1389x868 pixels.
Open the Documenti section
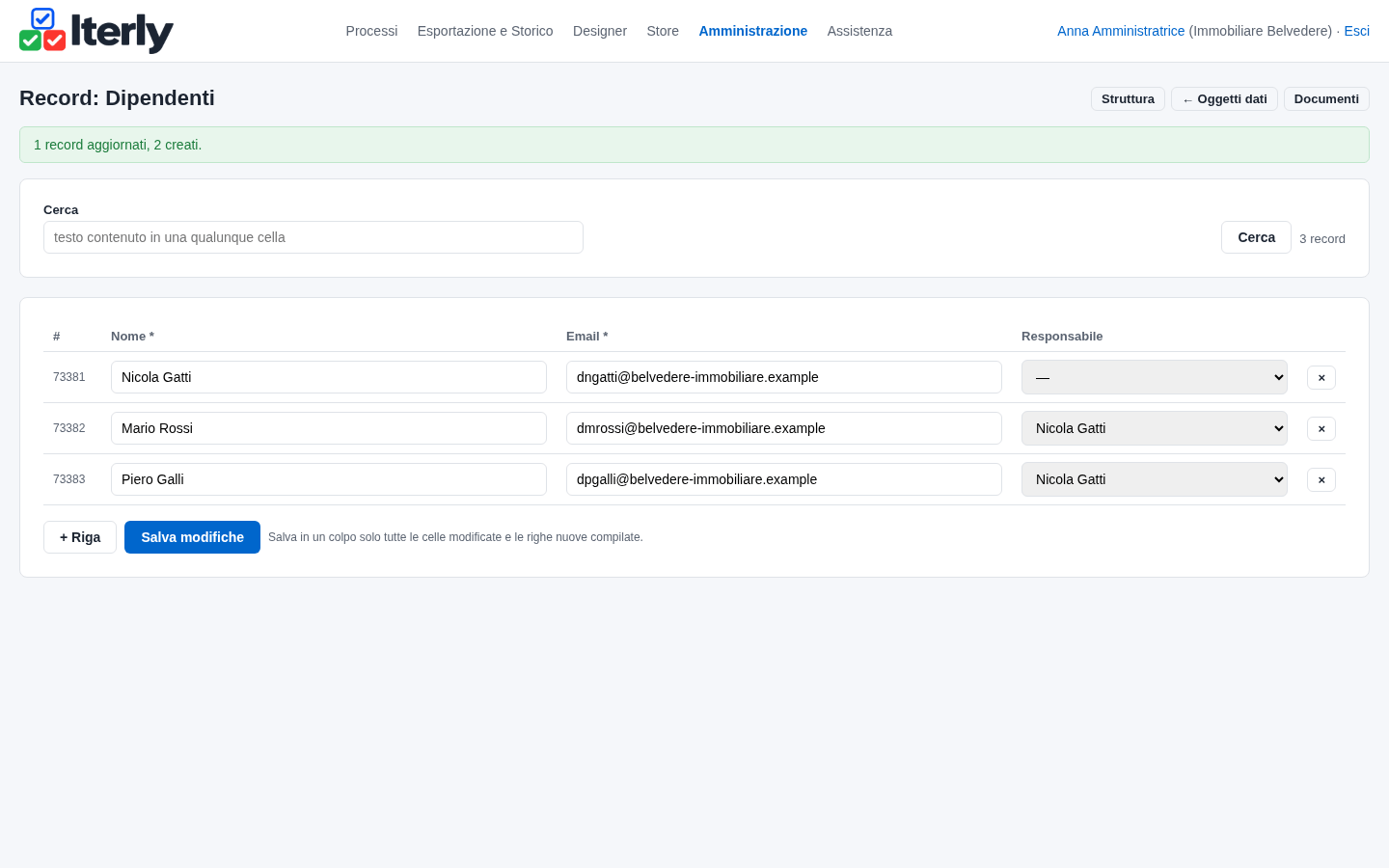(x=1326, y=99)
